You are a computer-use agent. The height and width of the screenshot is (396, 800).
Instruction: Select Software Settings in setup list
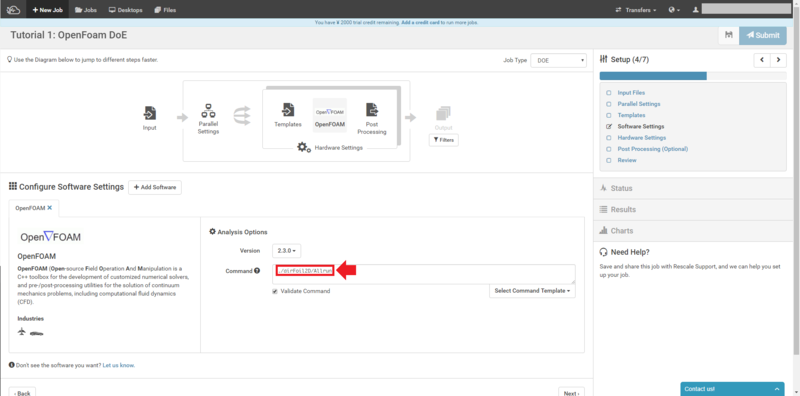point(641,127)
